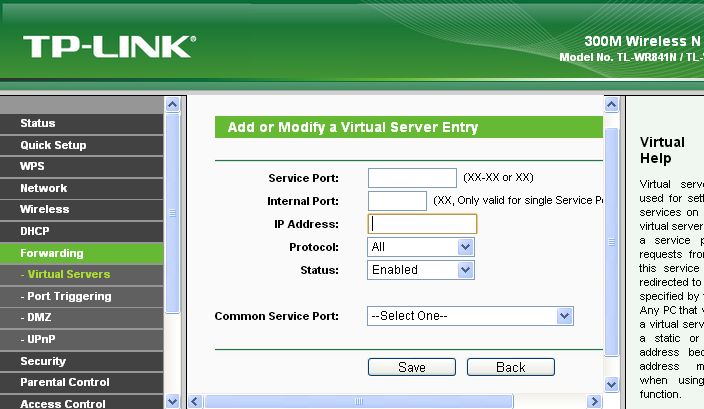704x409 pixels.
Task: Click the main panel scroll-up arrow
Action: [612, 105]
